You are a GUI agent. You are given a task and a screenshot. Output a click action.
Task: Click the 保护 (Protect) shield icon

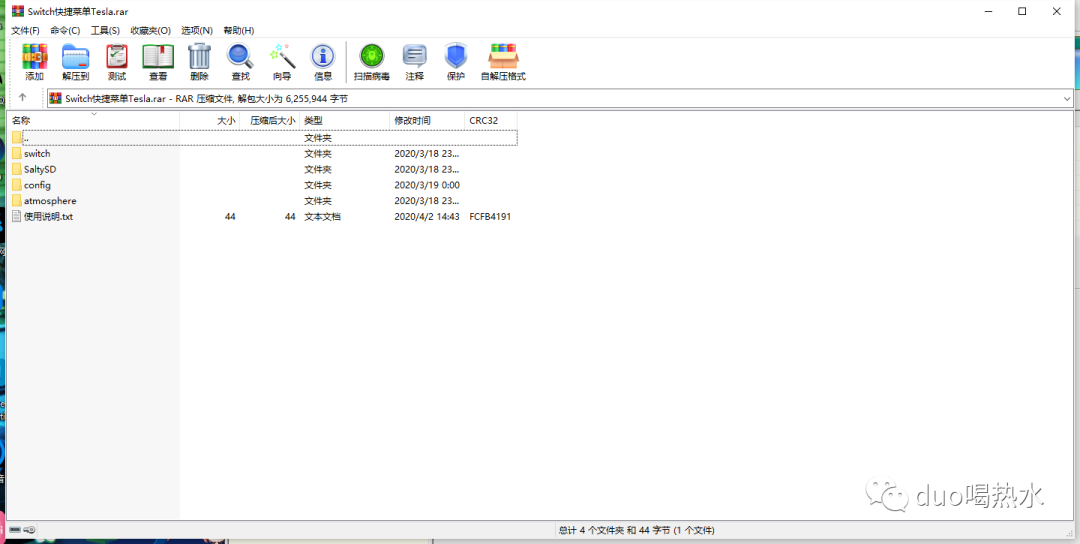[x=455, y=56]
